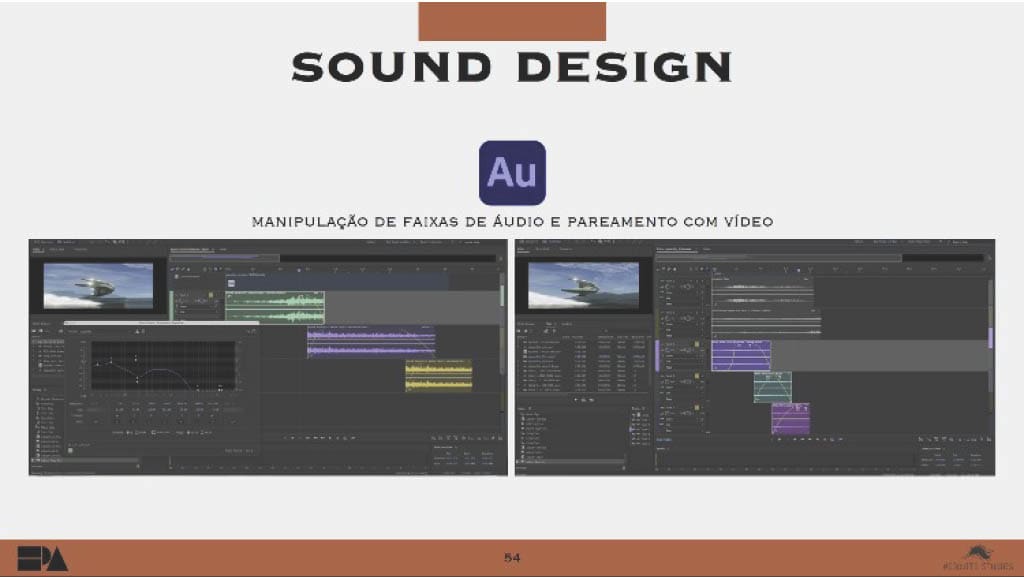Select the video preview in the right Audition screenshot
Image resolution: width=1024 pixels, height=577 pixels.
(583, 285)
